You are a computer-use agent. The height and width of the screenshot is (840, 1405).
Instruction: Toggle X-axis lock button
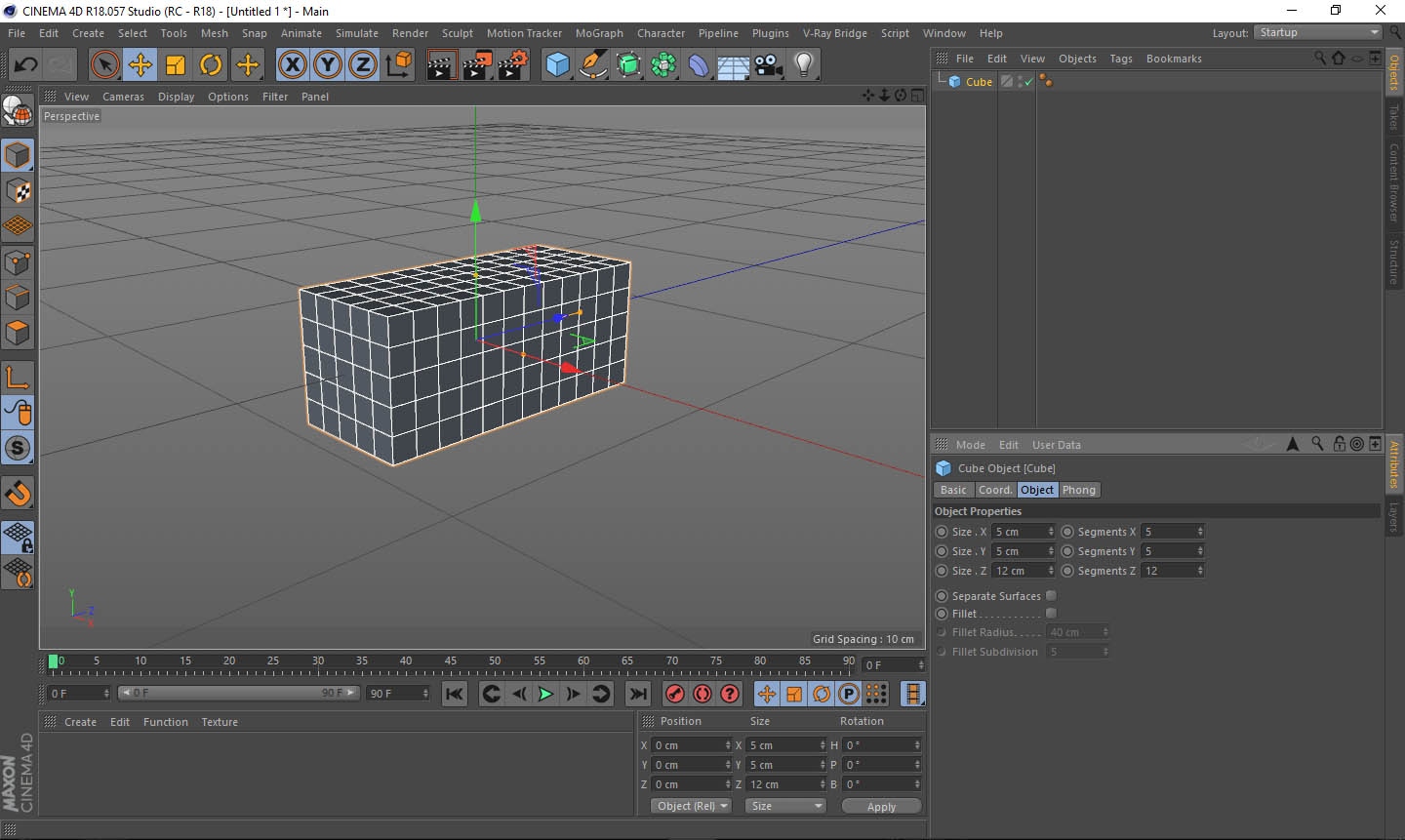(292, 65)
